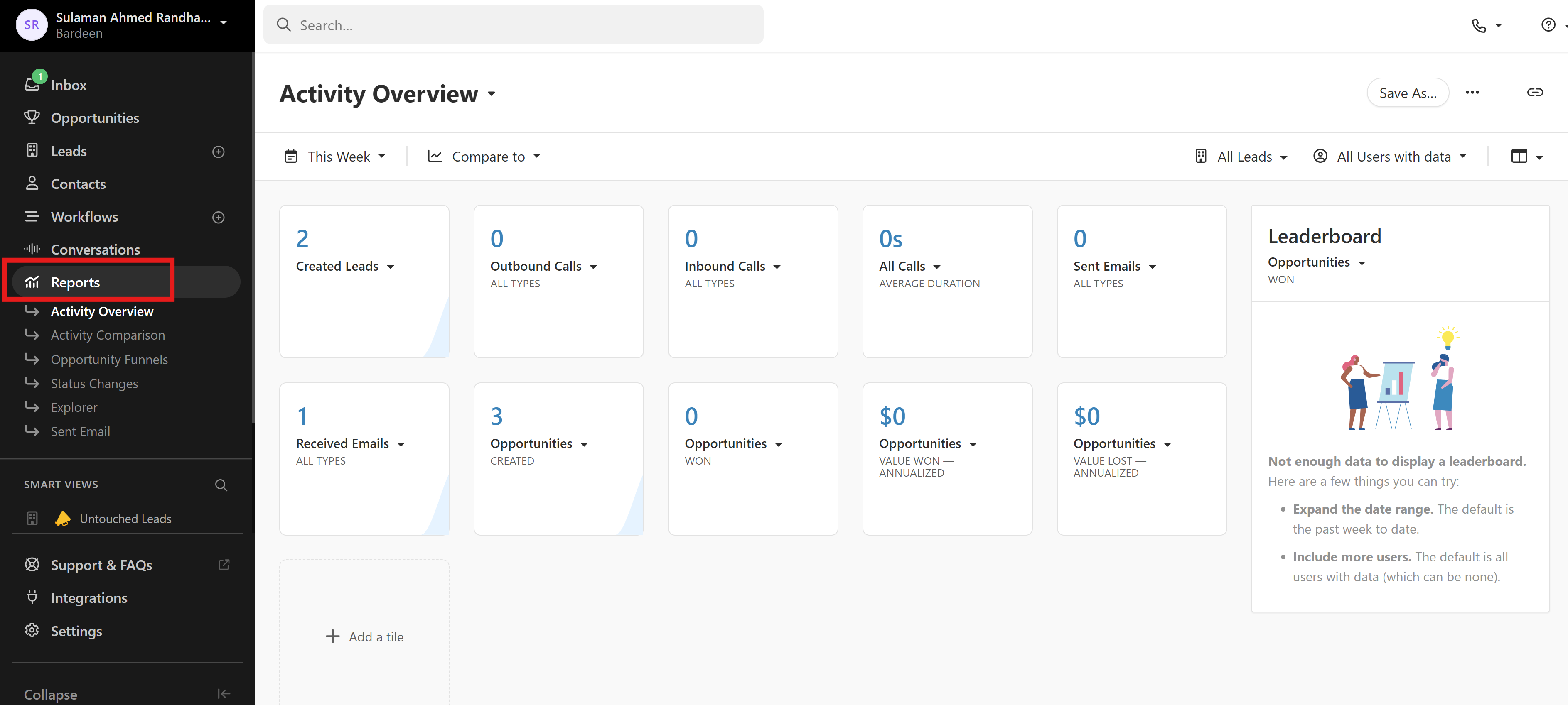Click the Save As... button

click(1407, 93)
